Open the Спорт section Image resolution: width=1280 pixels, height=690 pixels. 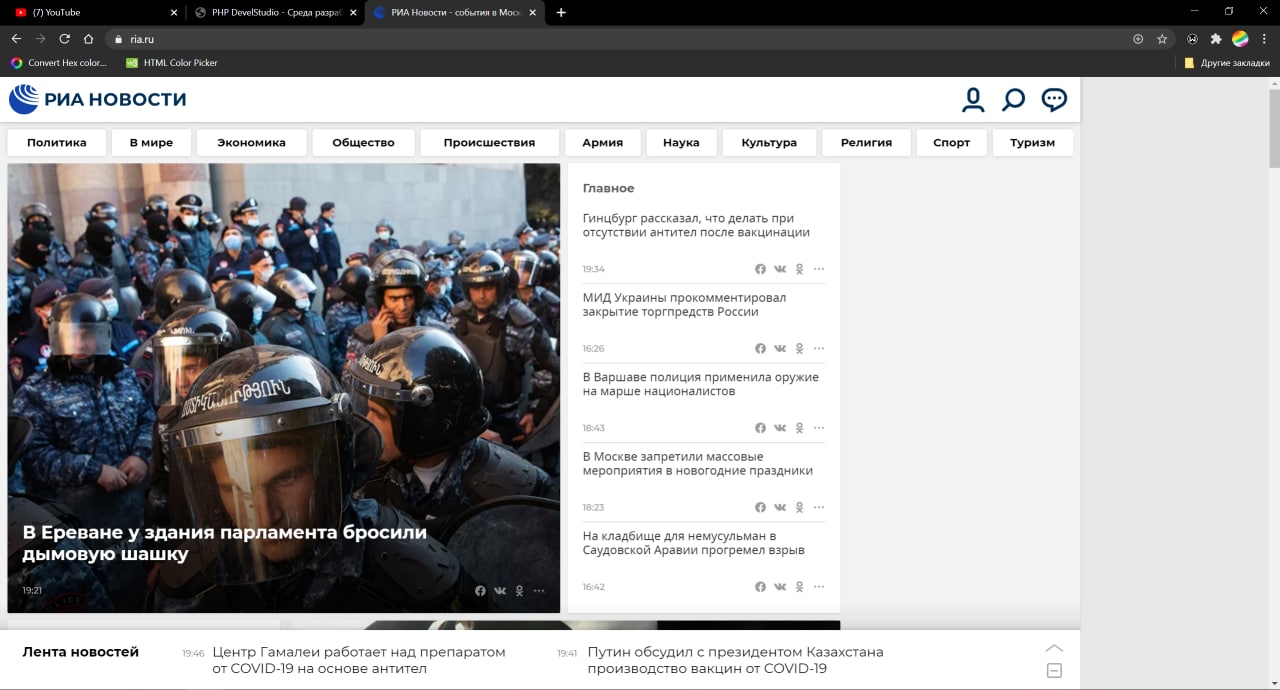click(951, 142)
